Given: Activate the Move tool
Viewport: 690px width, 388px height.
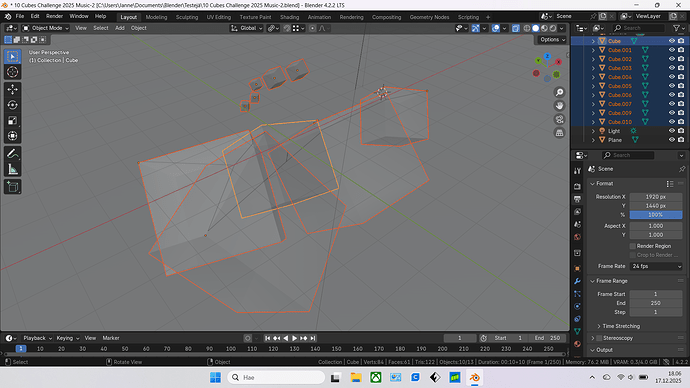Looking at the screenshot, I should pyautogui.click(x=12, y=89).
